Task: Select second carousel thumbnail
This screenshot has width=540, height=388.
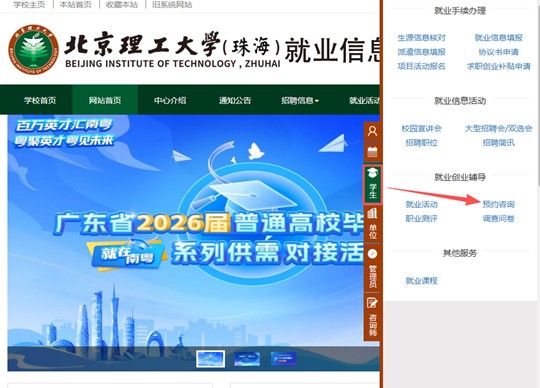Action: [247, 359]
